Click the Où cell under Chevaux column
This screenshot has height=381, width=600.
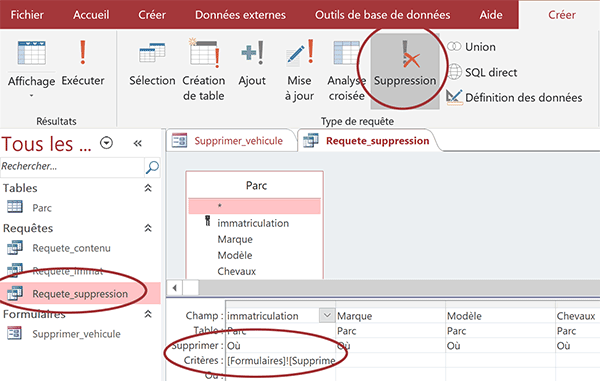click(577, 345)
